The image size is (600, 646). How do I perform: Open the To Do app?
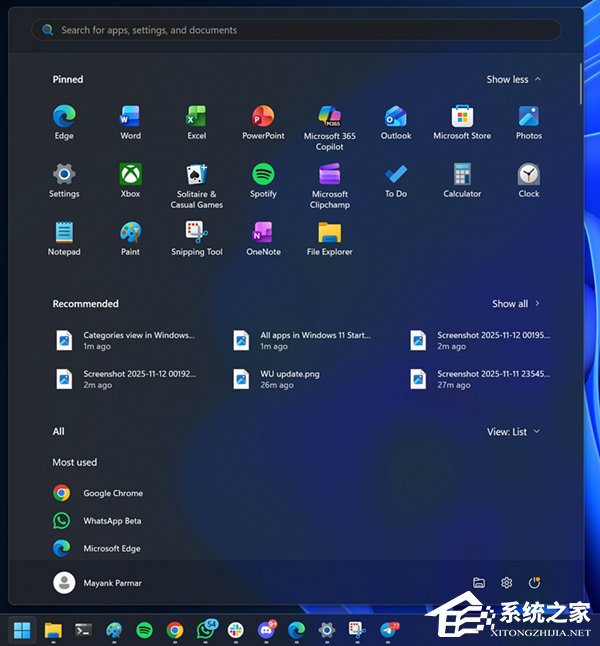tap(396, 180)
